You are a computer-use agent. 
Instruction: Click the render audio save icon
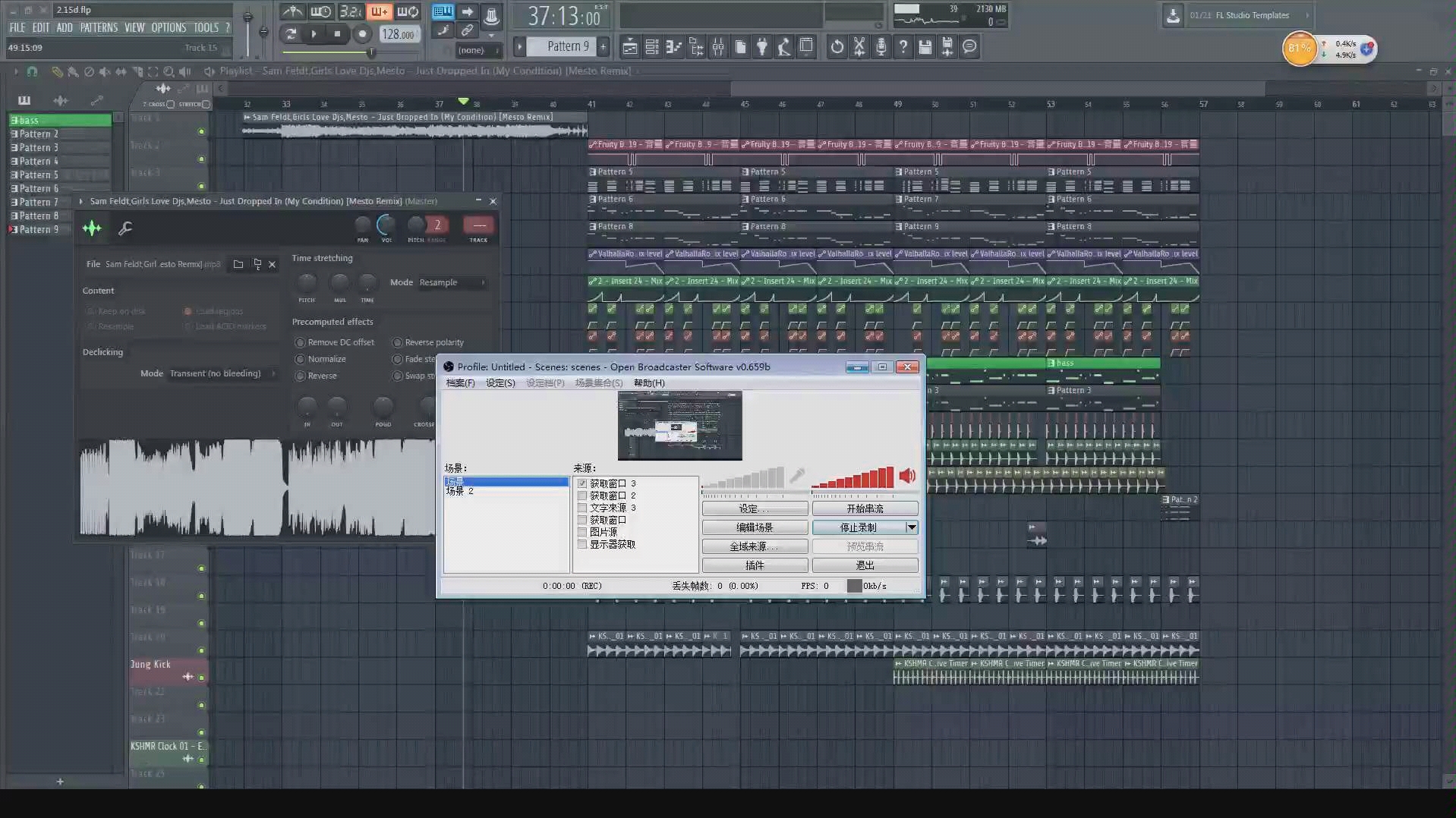(x=947, y=47)
